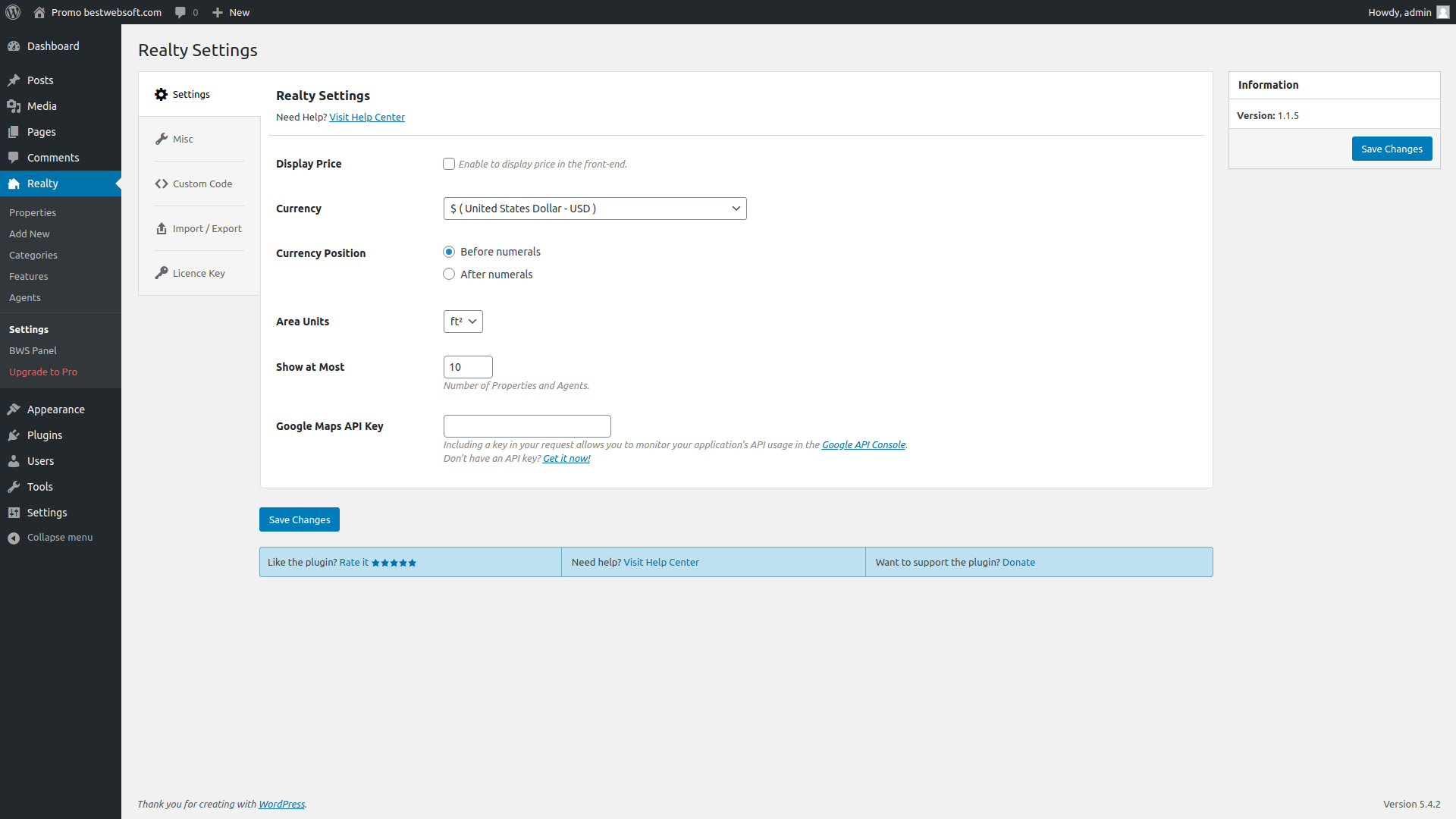
Task: Click the New label in admin bar
Action: click(240, 12)
